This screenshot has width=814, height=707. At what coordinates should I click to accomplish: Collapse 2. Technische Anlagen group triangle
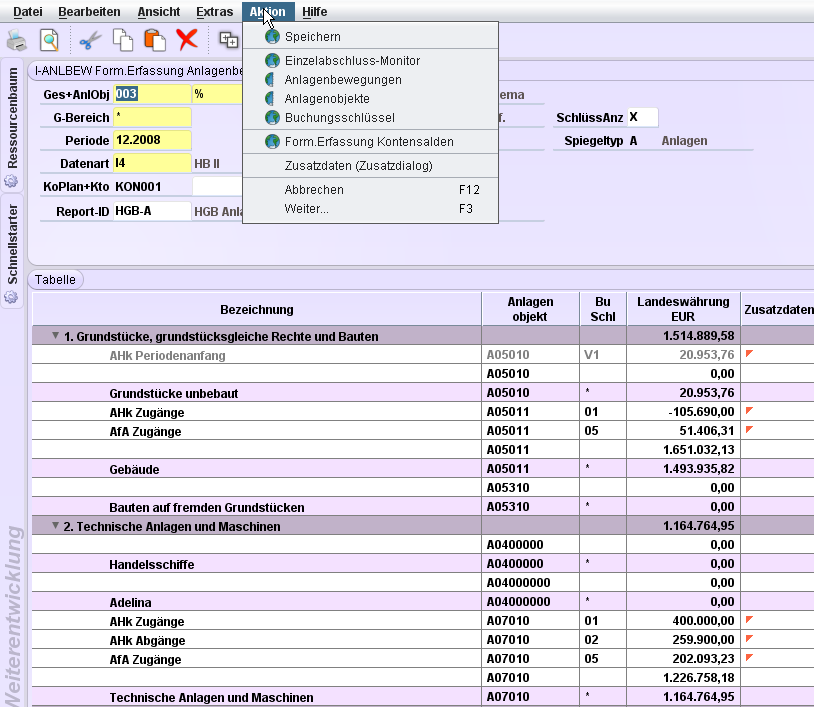pos(55,526)
